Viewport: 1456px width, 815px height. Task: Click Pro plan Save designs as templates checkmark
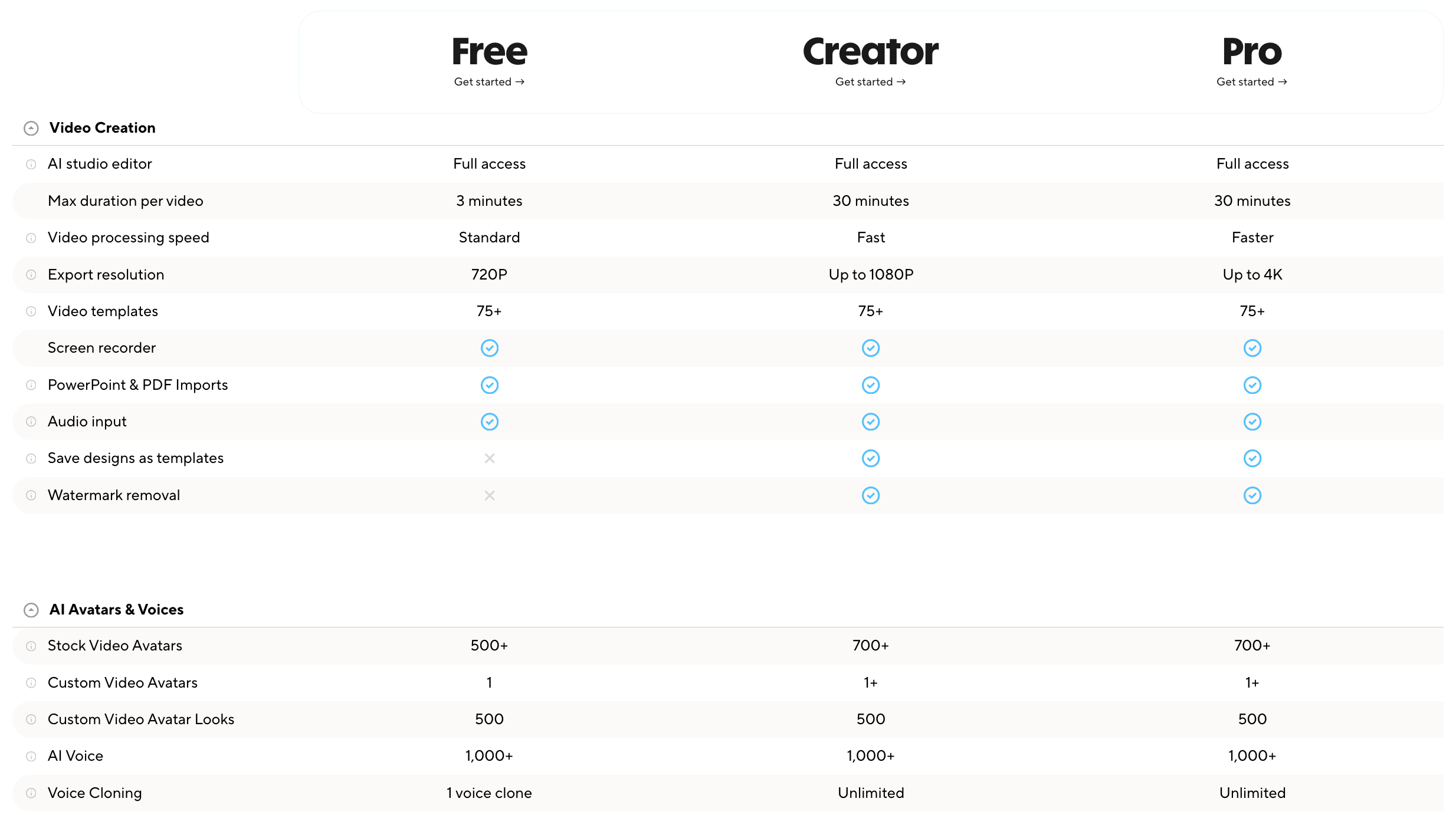[x=1252, y=458]
